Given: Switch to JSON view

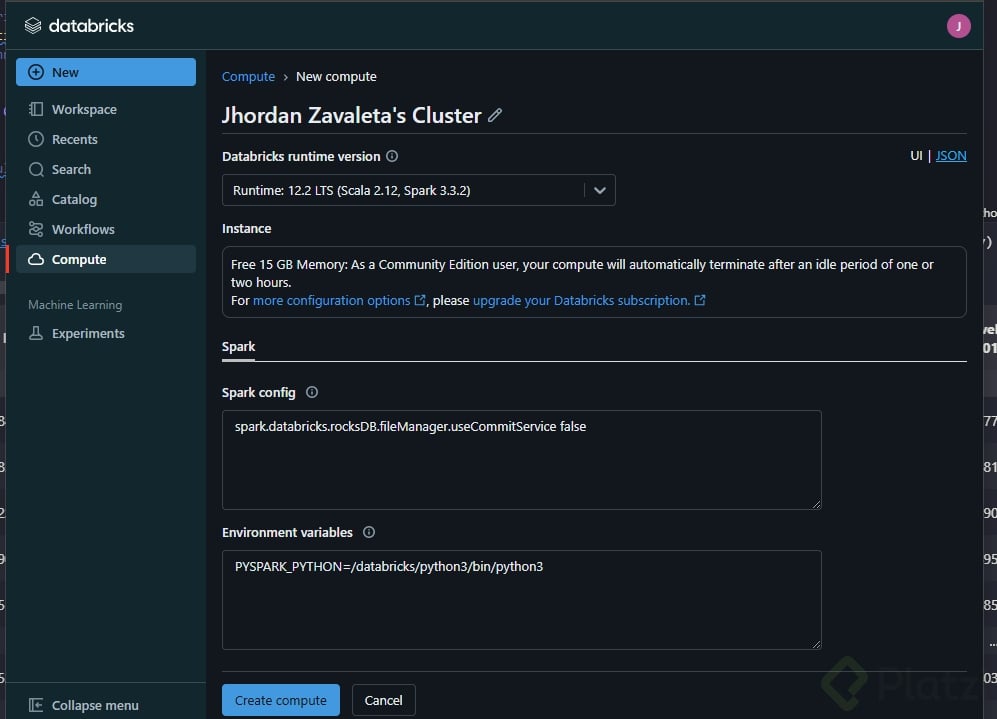Looking at the screenshot, I should [x=951, y=156].
